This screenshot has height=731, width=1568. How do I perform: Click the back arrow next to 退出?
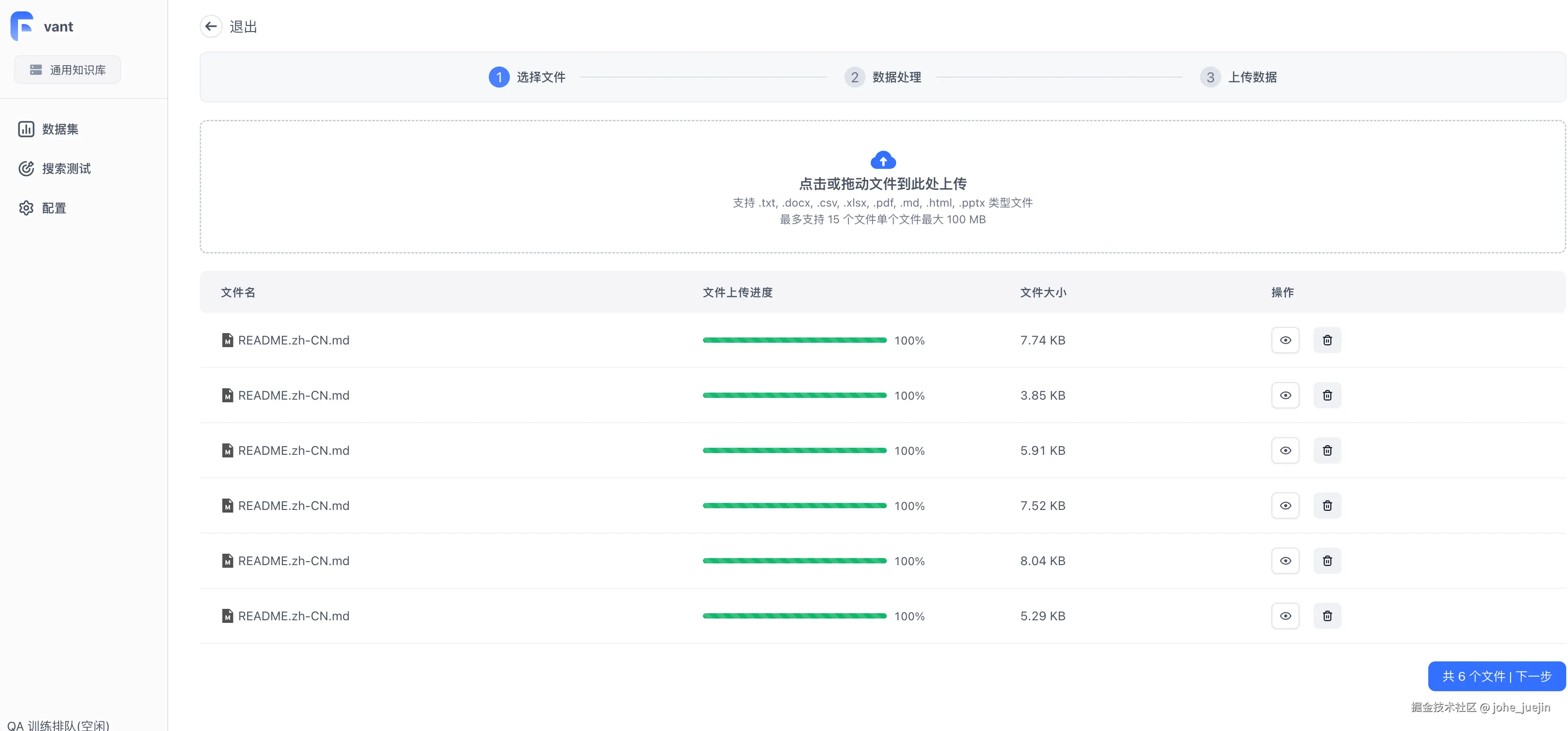[x=211, y=26]
